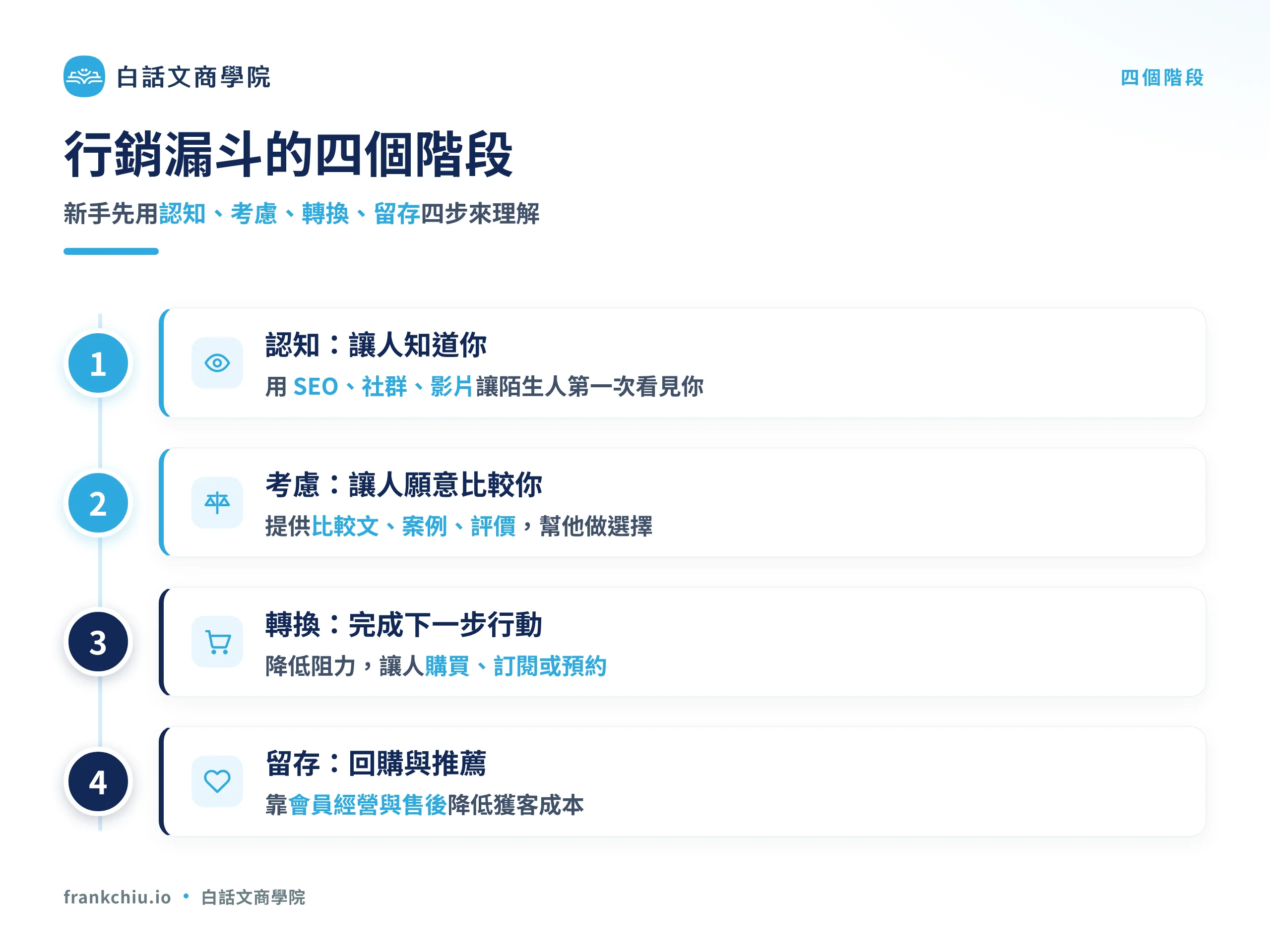Select step number 3 circle
The width and height of the screenshot is (1270, 952).
click(x=98, y=642)
